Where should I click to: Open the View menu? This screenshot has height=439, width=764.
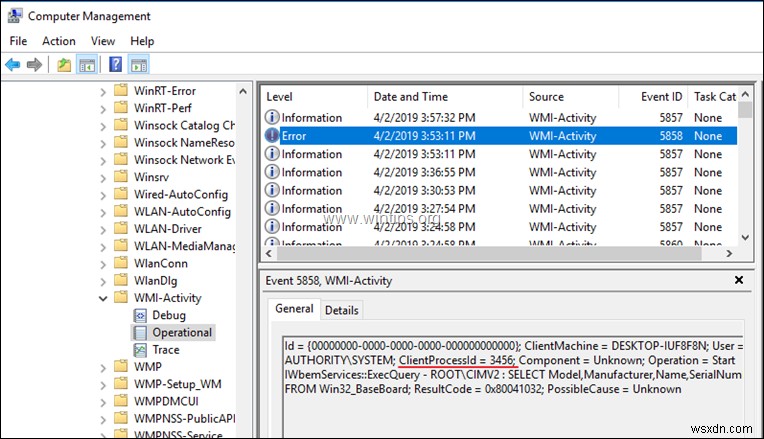[x=103, y=41]
